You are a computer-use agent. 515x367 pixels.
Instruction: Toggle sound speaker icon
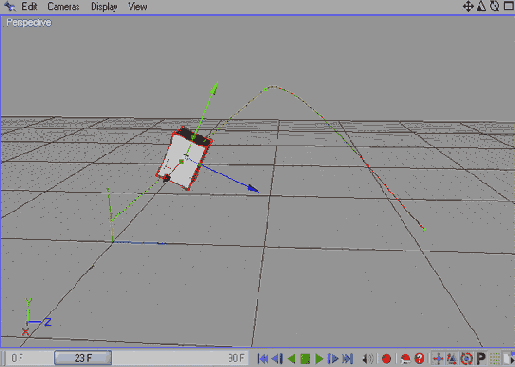coord(368,359)
